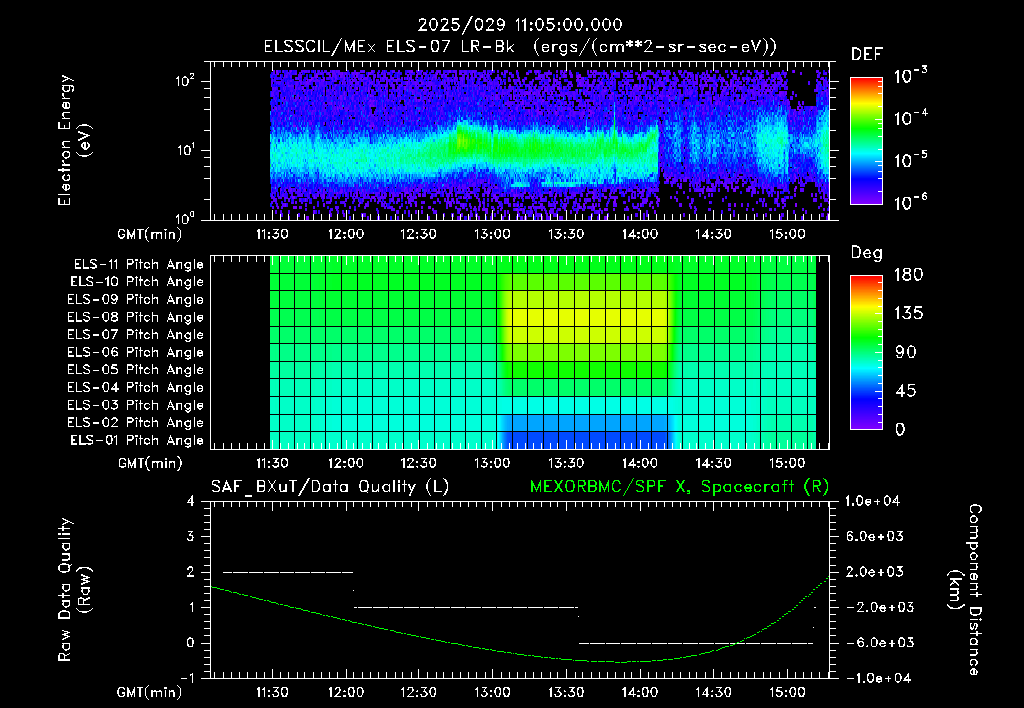This screenshot has height=708, width=1024.
Task: Click the 10^-6 tick on DEF color bar
Action: (x=910, y=202)
